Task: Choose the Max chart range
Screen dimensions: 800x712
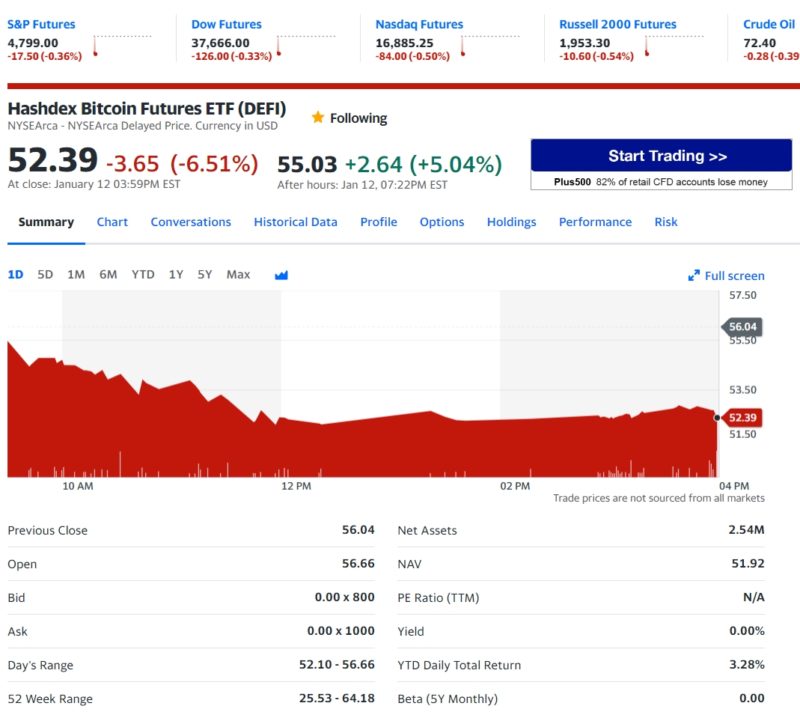Action: pos(238,274)
